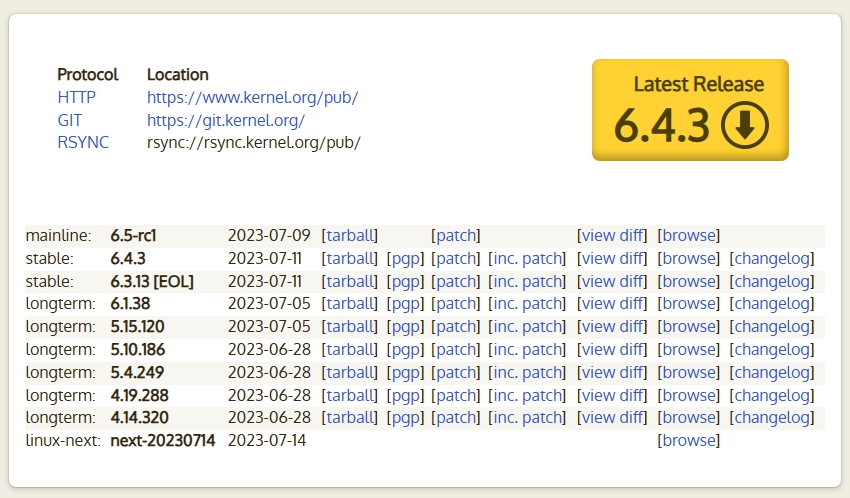
Task: Click the download arrow icon on Latest Release
Action: point(744,125)
